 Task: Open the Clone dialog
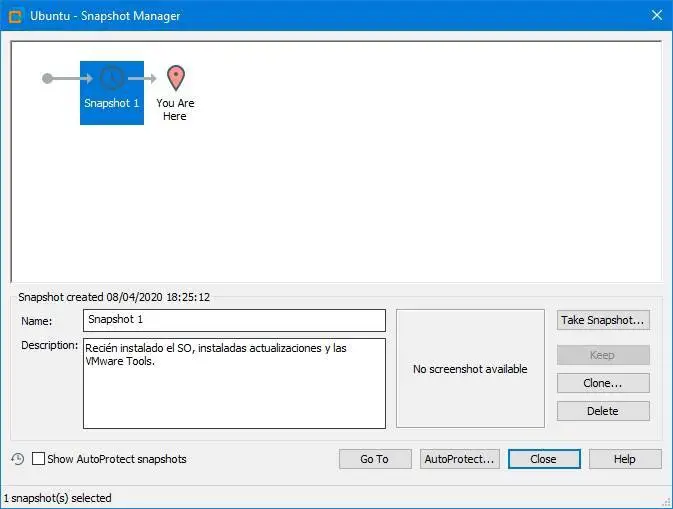click(603, 383)
